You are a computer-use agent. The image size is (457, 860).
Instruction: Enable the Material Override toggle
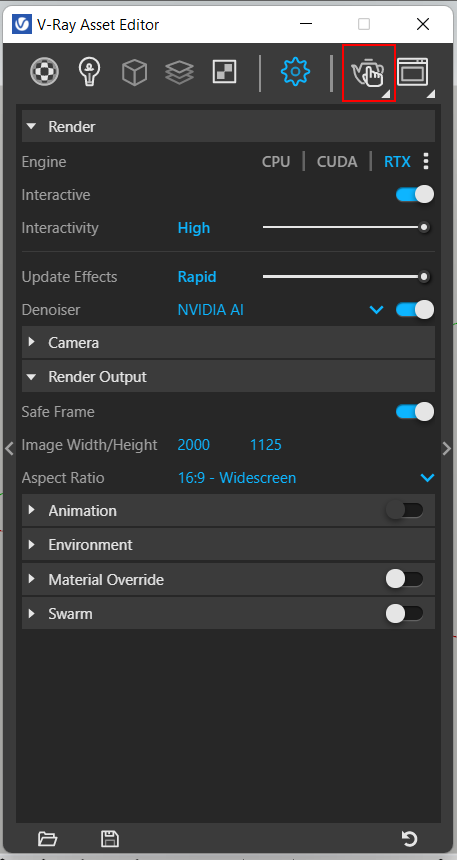[x=404, y=579]
